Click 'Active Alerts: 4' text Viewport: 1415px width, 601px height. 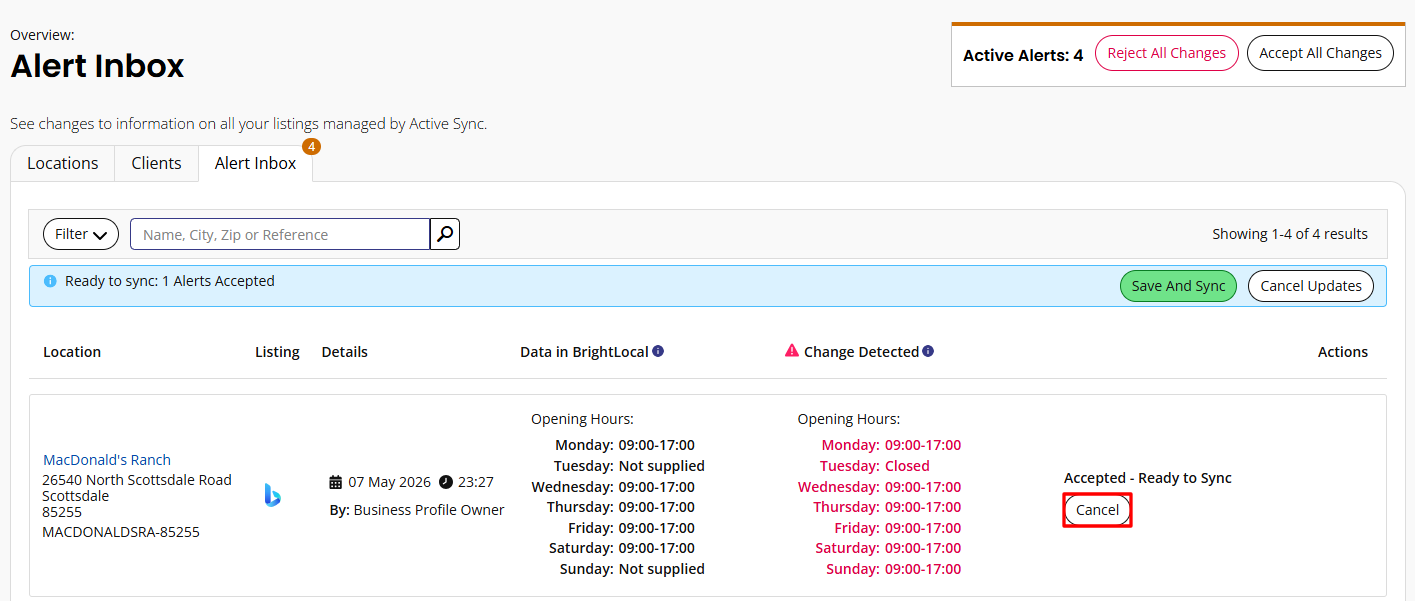pyautogui.click(x=1023, y=55)
